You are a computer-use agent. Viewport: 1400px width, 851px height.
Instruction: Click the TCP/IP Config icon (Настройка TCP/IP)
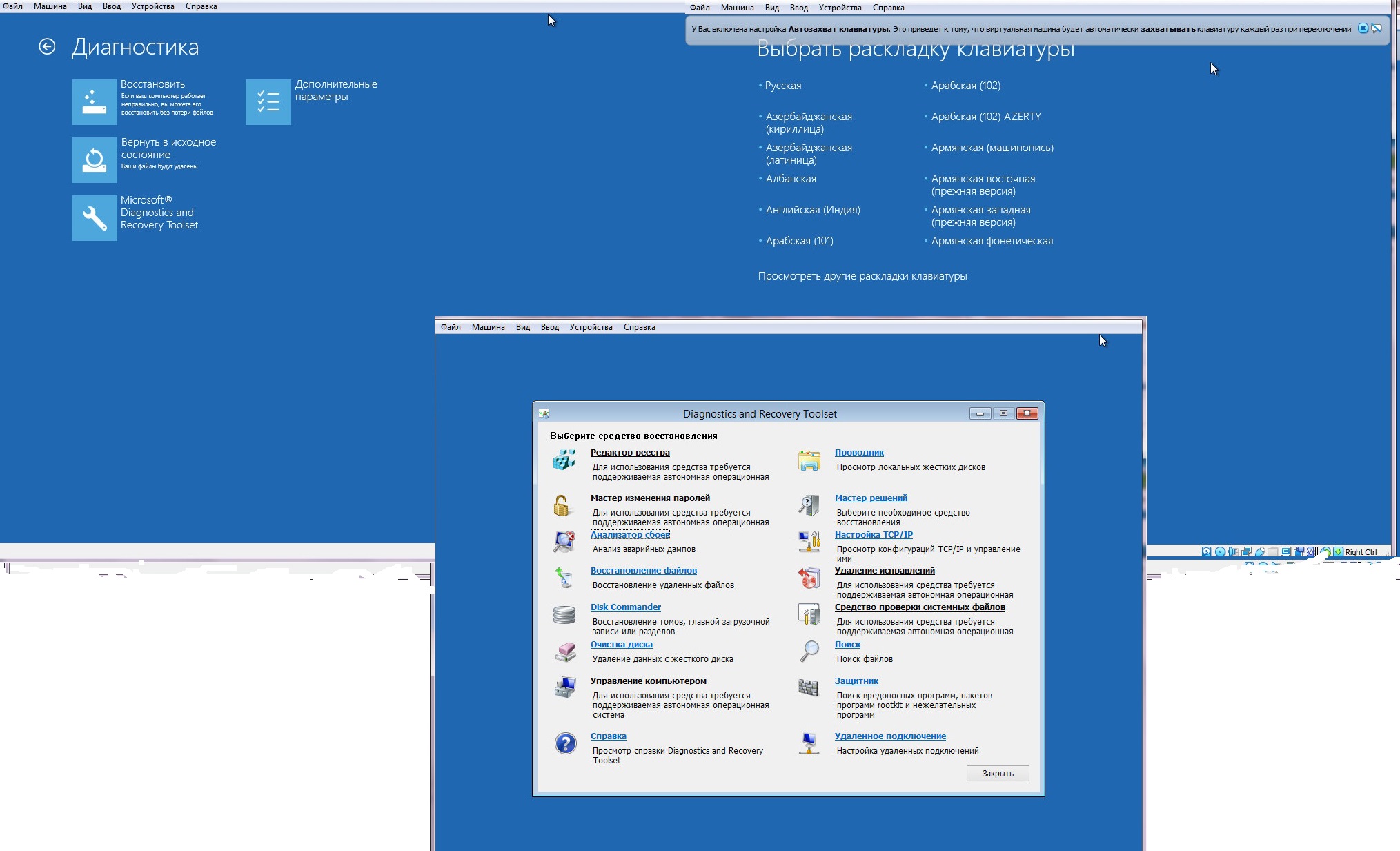point(809,542)
